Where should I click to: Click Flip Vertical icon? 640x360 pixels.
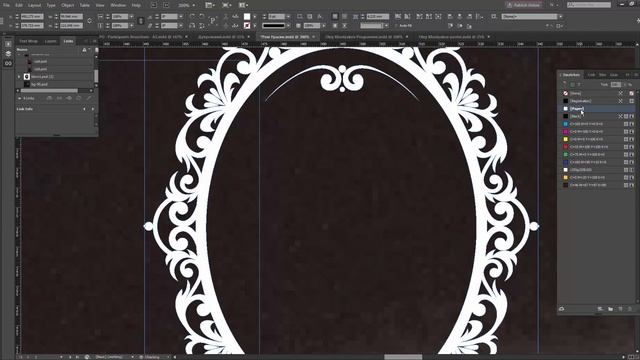pos(202,25)
